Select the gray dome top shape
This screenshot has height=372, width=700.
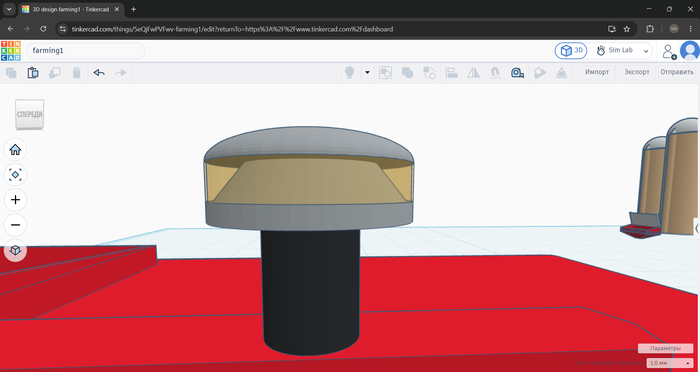click(308, 141)
